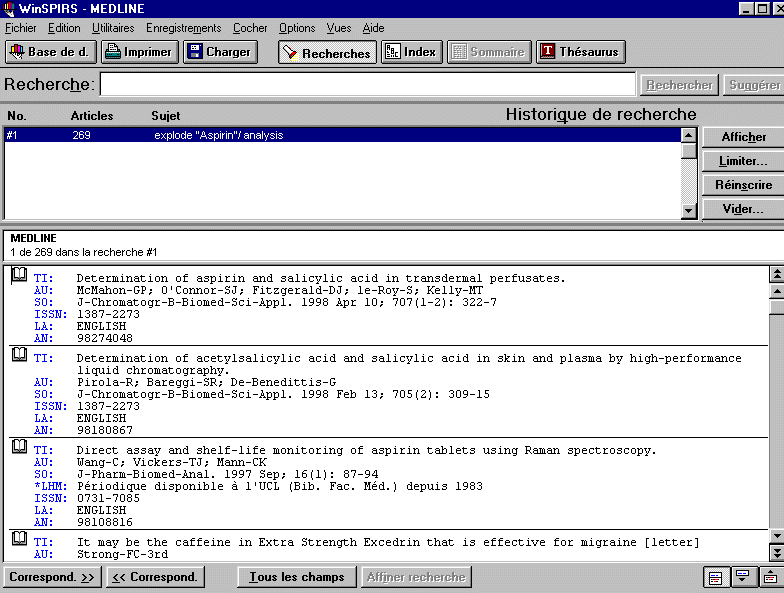Screen dimensions: 784x593
Task: Click the Suggérer button
Action: point(754,85)
